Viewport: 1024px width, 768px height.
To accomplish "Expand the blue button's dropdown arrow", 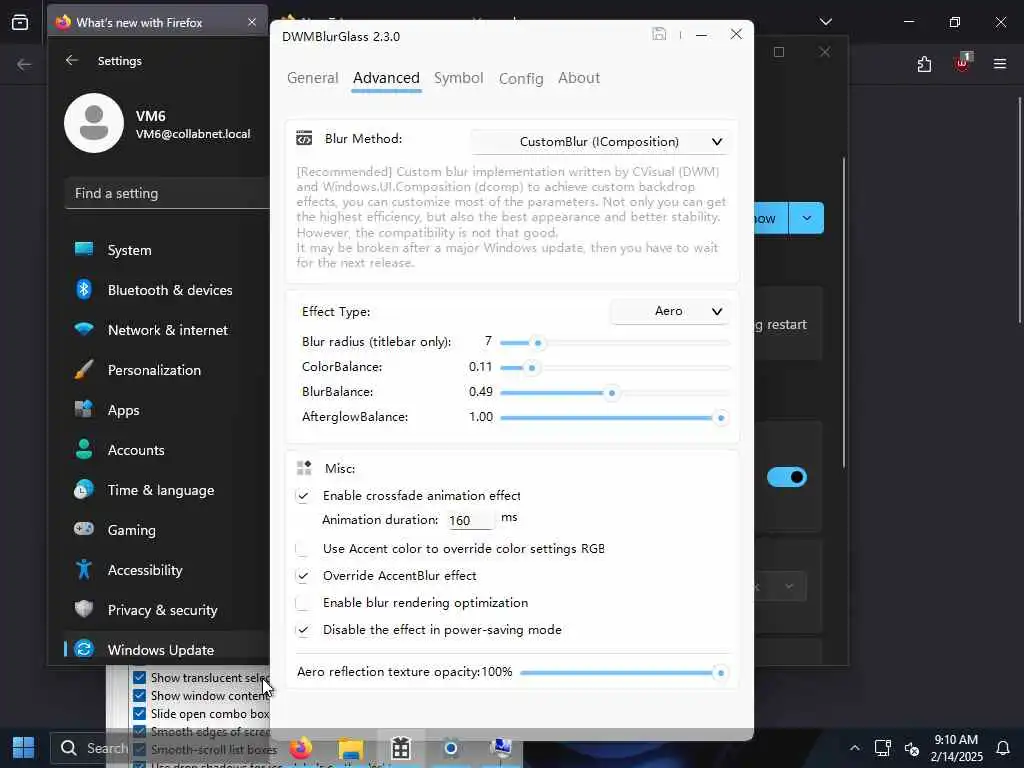I will coord(807,218).
